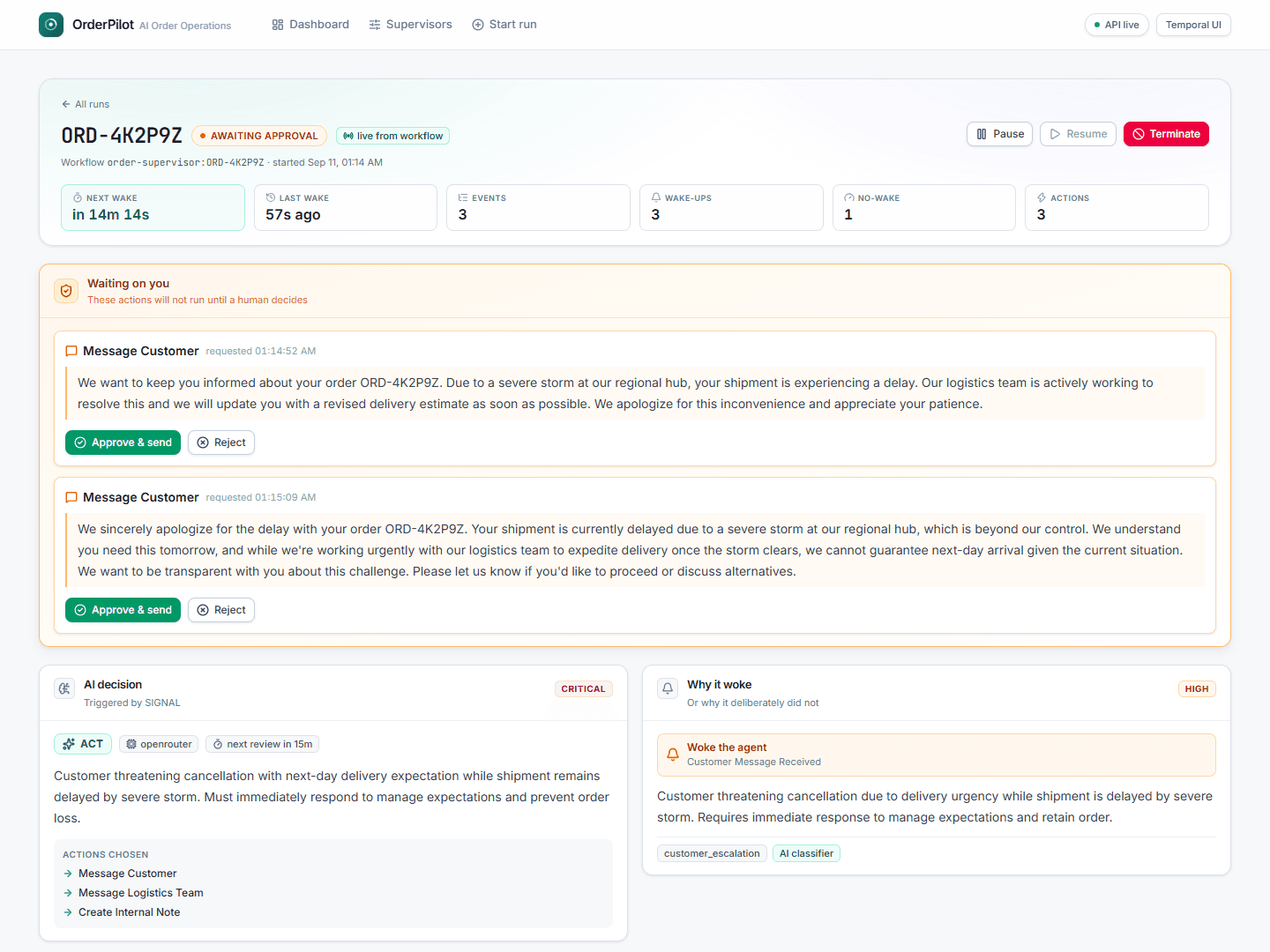The image size is (1270, 952).
Task: Click the Resume button
Action: point(1078,134)
